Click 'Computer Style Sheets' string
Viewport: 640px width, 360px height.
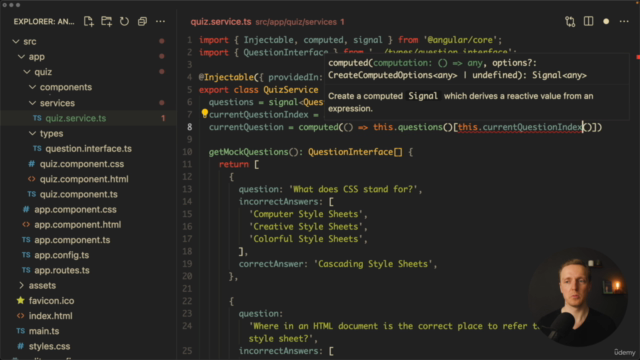pos(306,214)
